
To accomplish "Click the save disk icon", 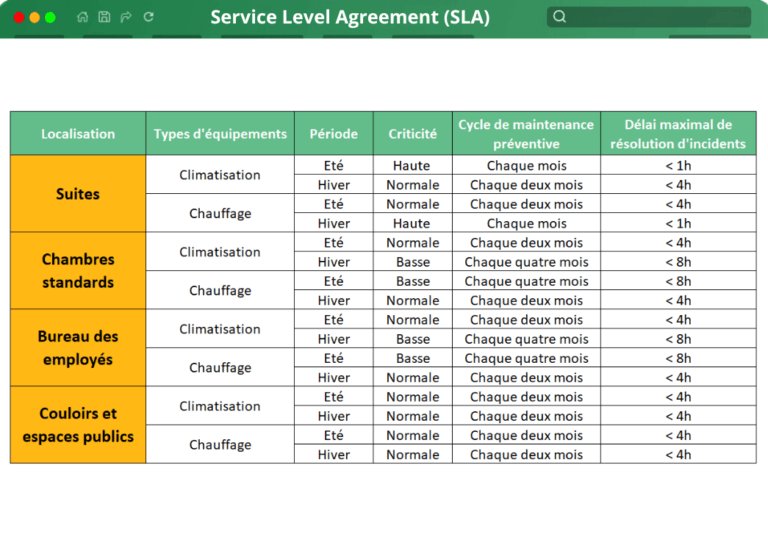I will tap(104, 17).
